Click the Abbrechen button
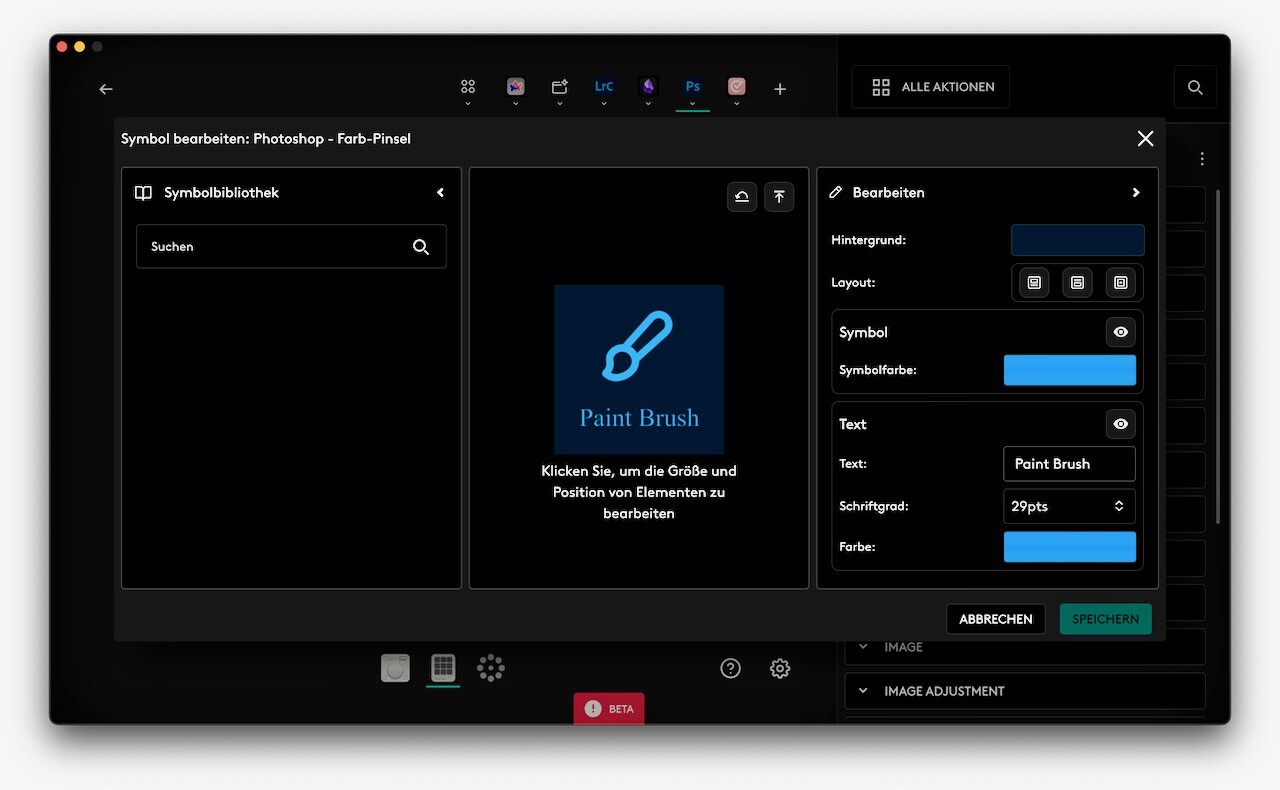This screenshot has height=790, width=1280. tap(996, 619)
